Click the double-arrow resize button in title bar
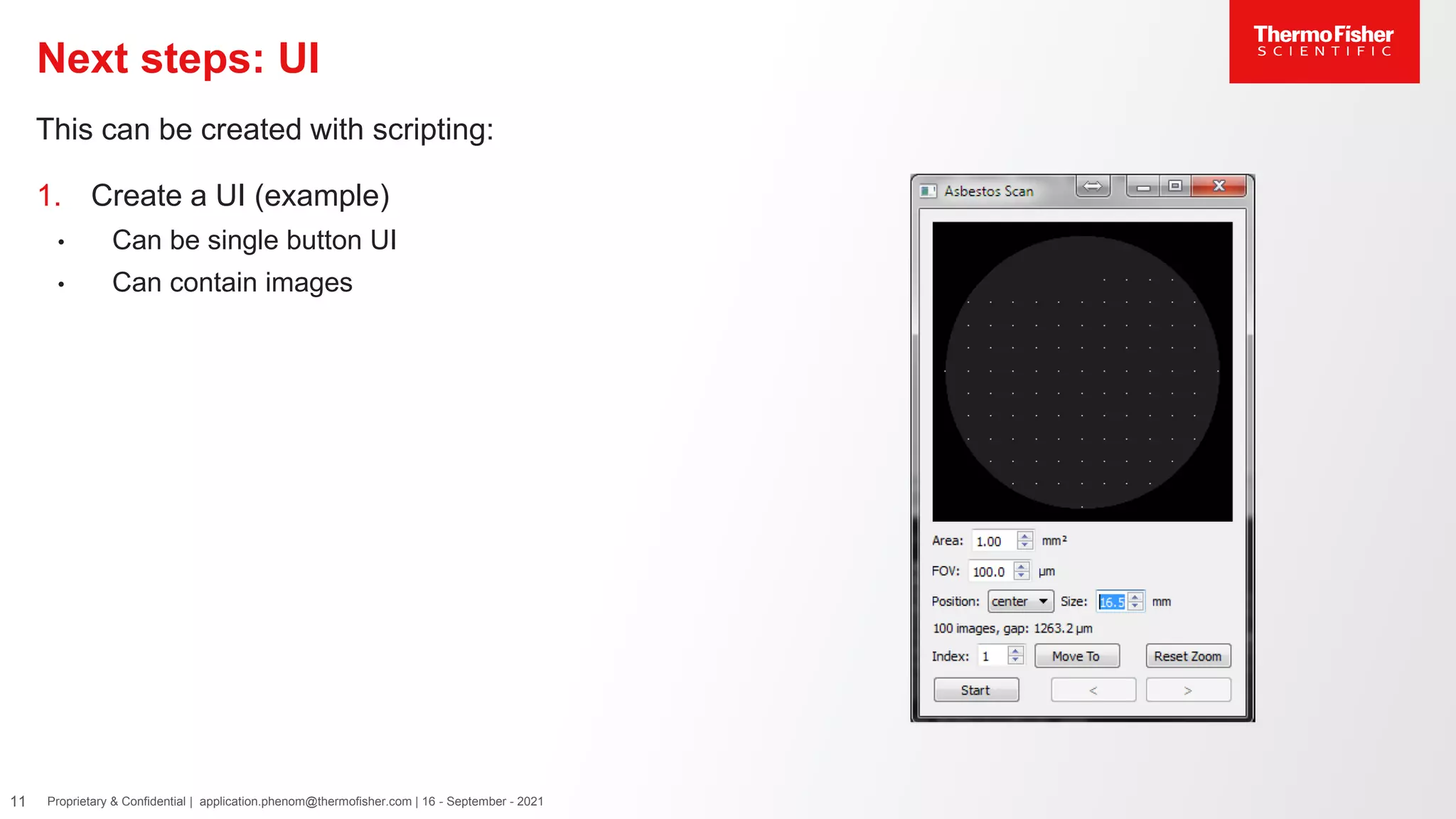The width and height of the screenshot is (1456, 819). (x=1093, y=186)
